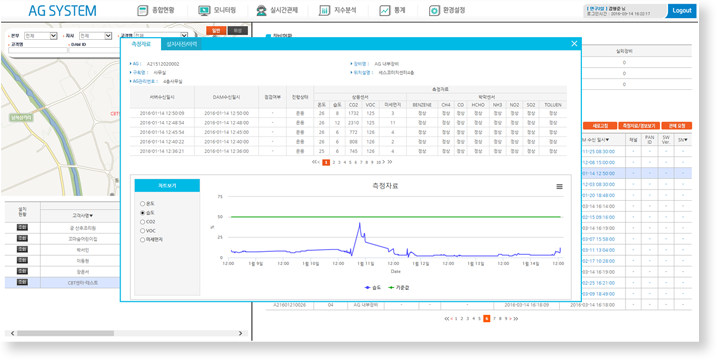Image resolution: width=717 pixels, height=360 pixels.
Task: Go to next page in popup pagination
Action: click(384, 162)
